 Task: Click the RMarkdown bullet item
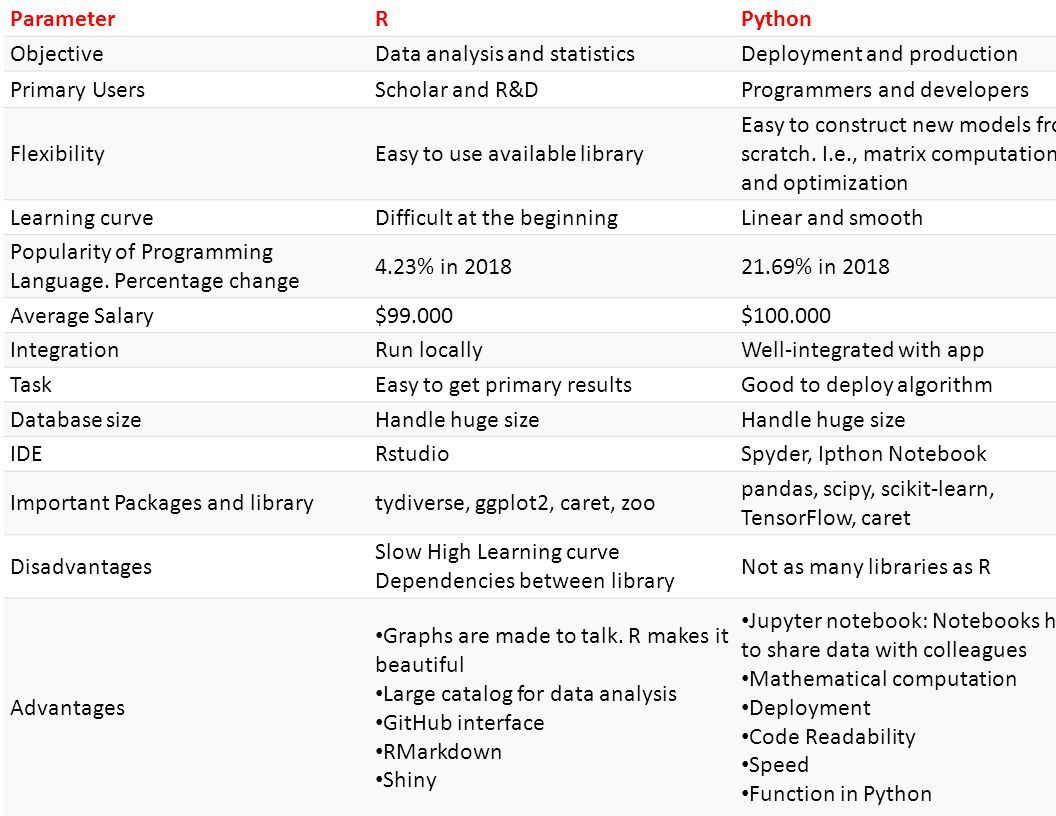(438, 751)
